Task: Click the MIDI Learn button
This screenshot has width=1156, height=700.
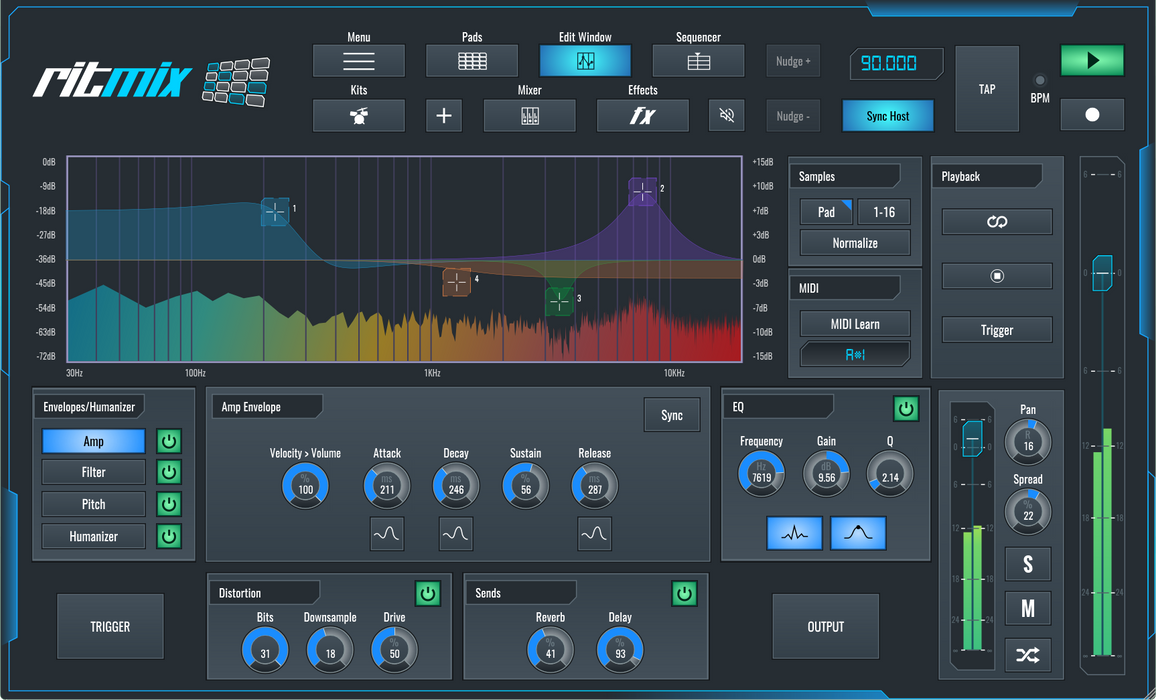Action: 855,324
